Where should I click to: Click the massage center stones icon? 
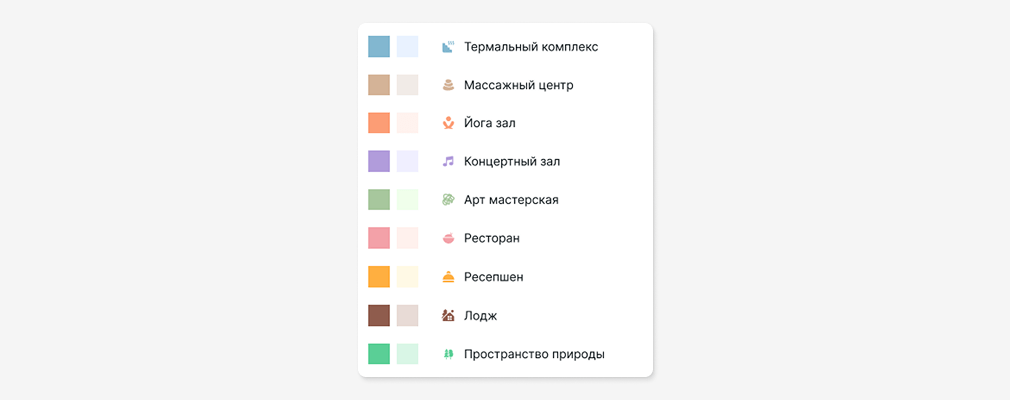pos(448,85)
